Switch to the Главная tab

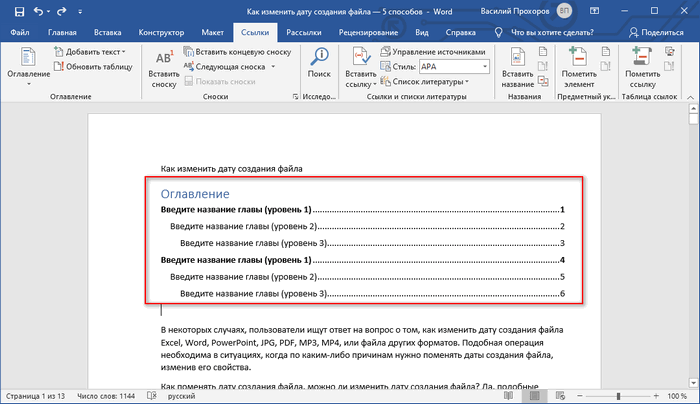point(62,33)
